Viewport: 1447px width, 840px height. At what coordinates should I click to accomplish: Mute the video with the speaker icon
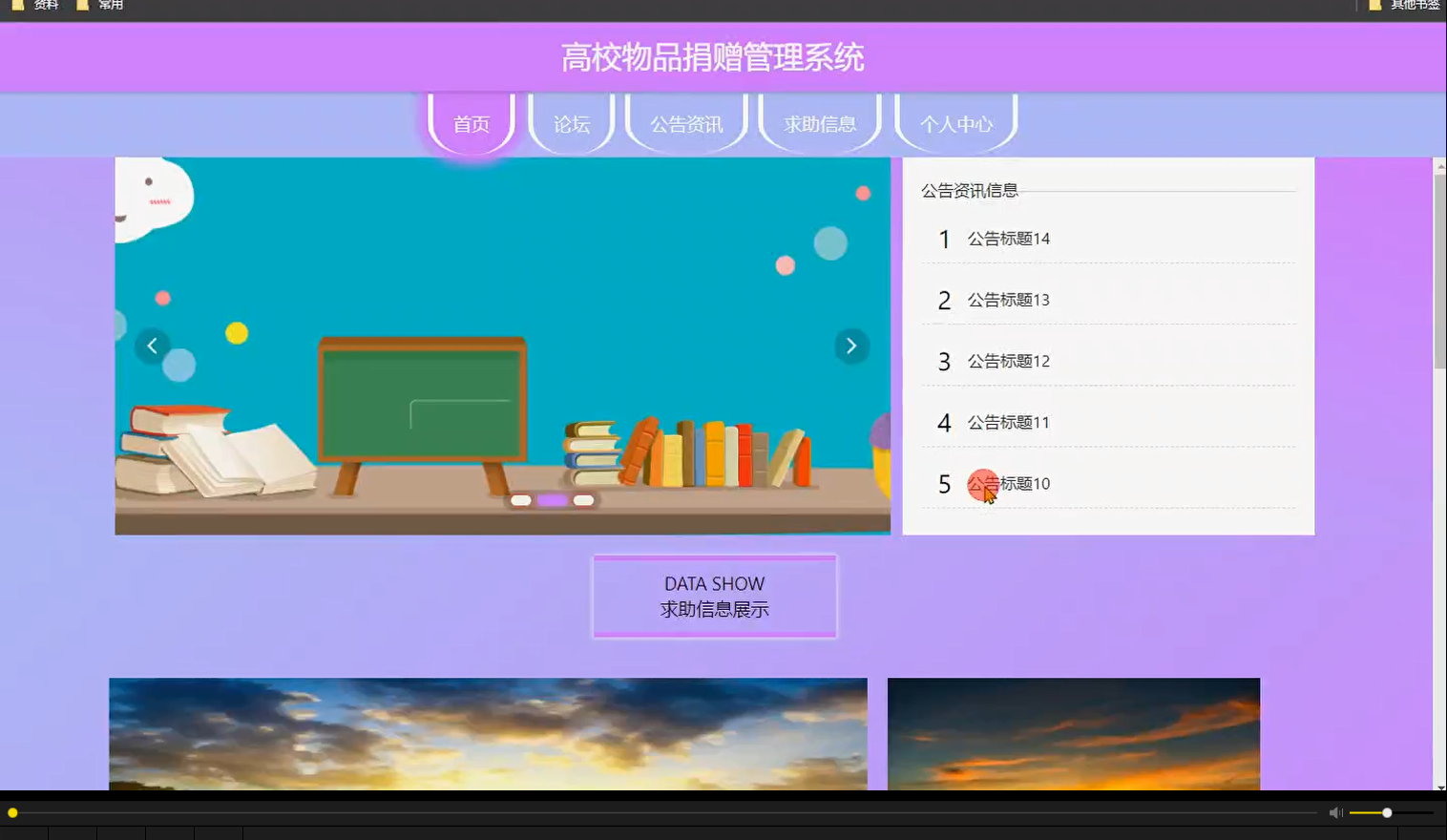[1333, 812]
